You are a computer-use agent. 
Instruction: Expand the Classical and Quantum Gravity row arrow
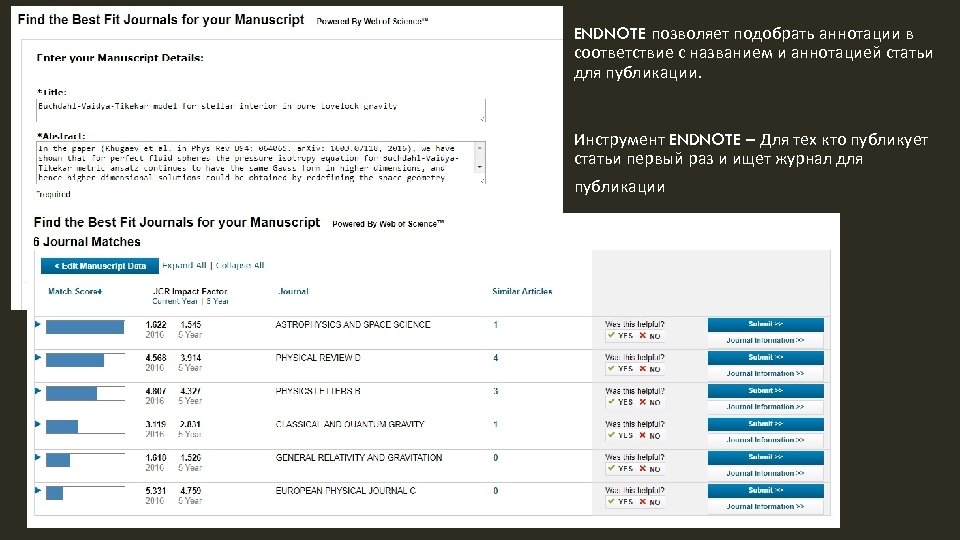coord(38,424)
